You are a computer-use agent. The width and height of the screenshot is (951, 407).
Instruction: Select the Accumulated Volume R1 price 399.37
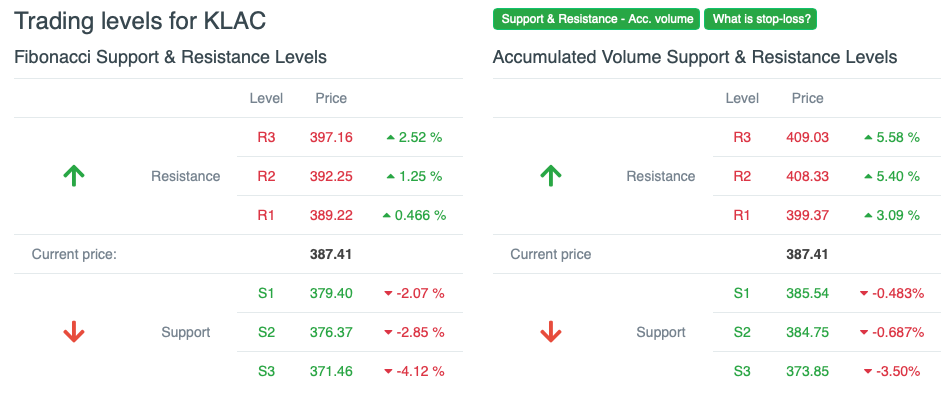[x=807, y=215]
